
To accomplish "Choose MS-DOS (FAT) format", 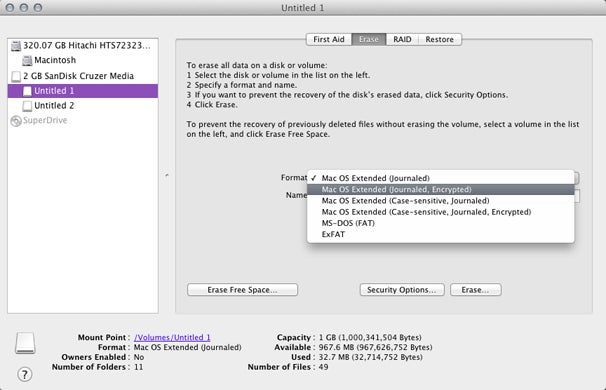I will pyautogui.click(x=441, y=223).
